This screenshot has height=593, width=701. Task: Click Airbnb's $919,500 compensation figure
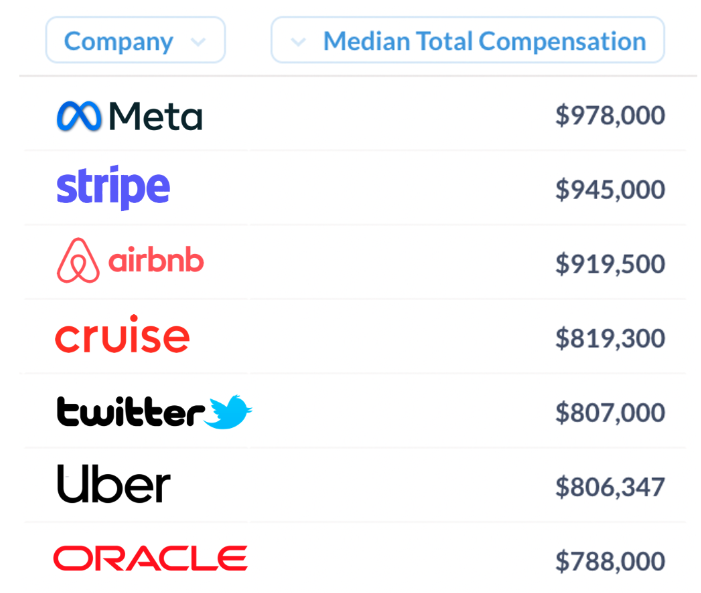610,264
